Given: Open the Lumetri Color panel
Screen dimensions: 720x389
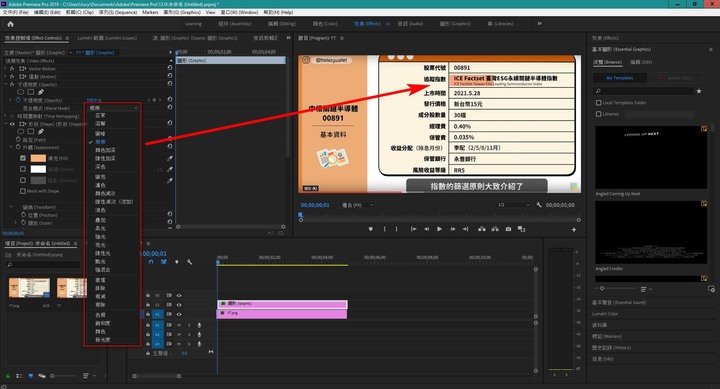Looking at the screenshot, I should [x=605, y=314].
